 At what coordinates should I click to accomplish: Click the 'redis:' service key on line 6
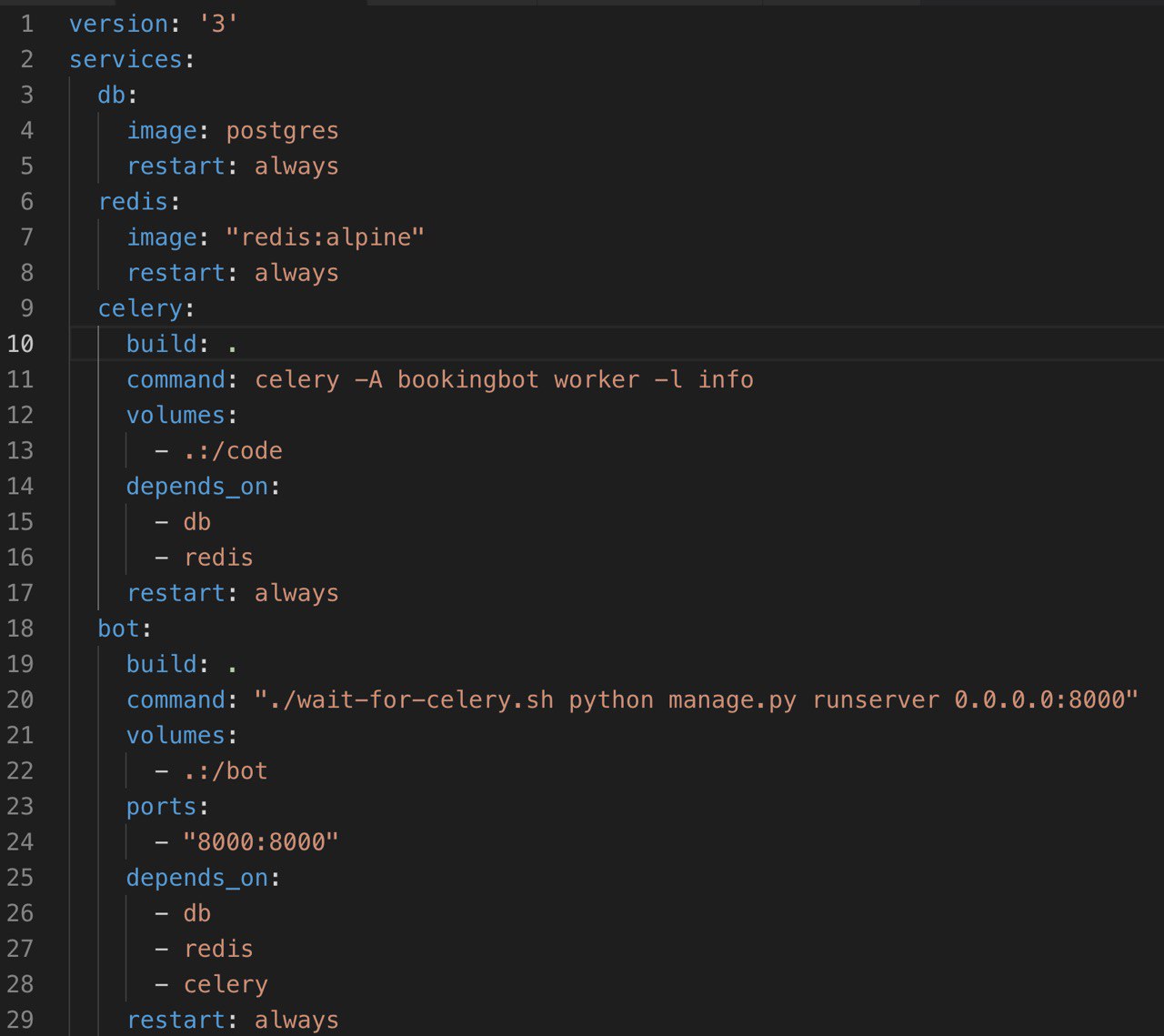139,201
